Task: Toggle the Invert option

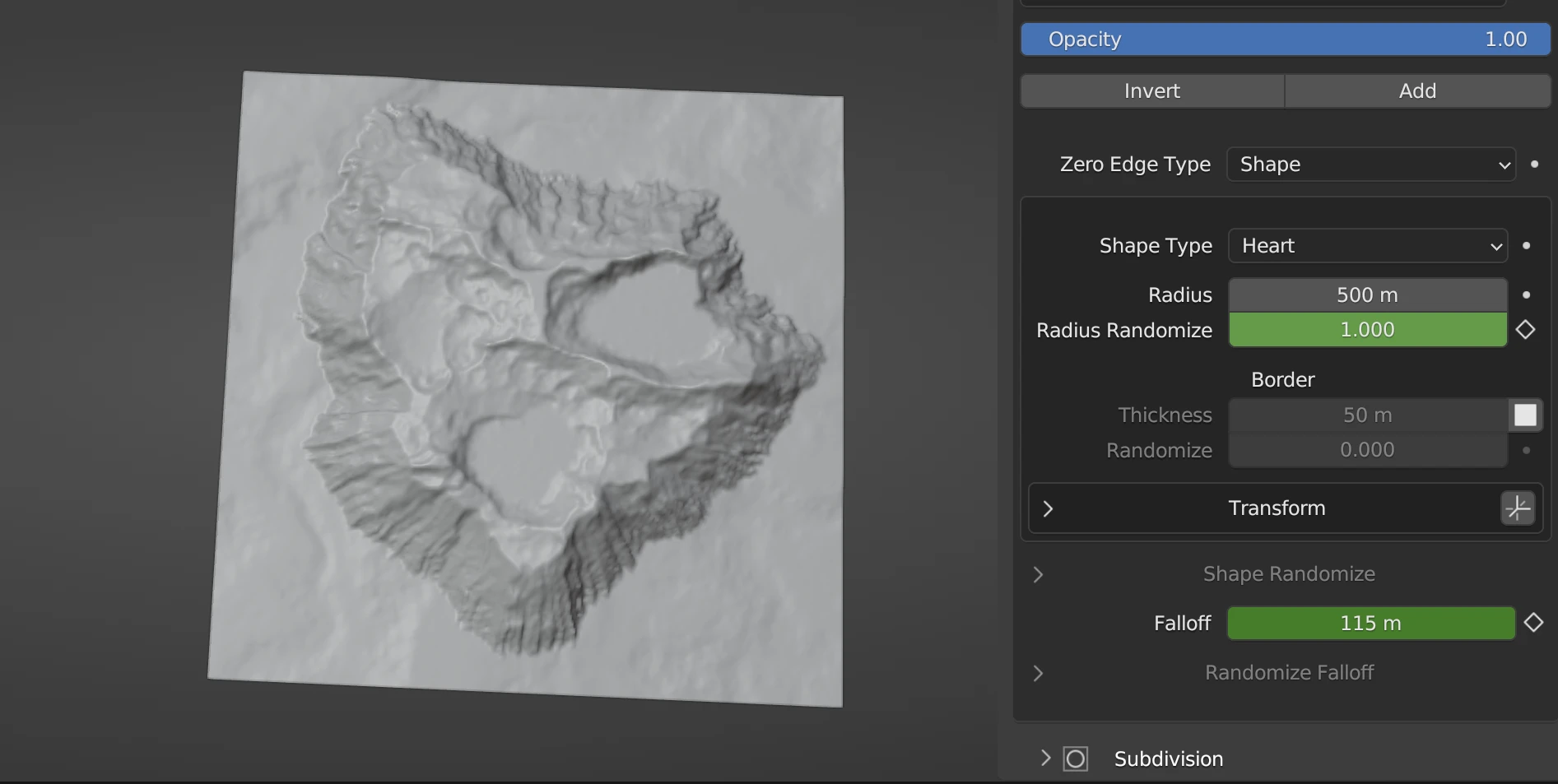Action: point(1151,91)
